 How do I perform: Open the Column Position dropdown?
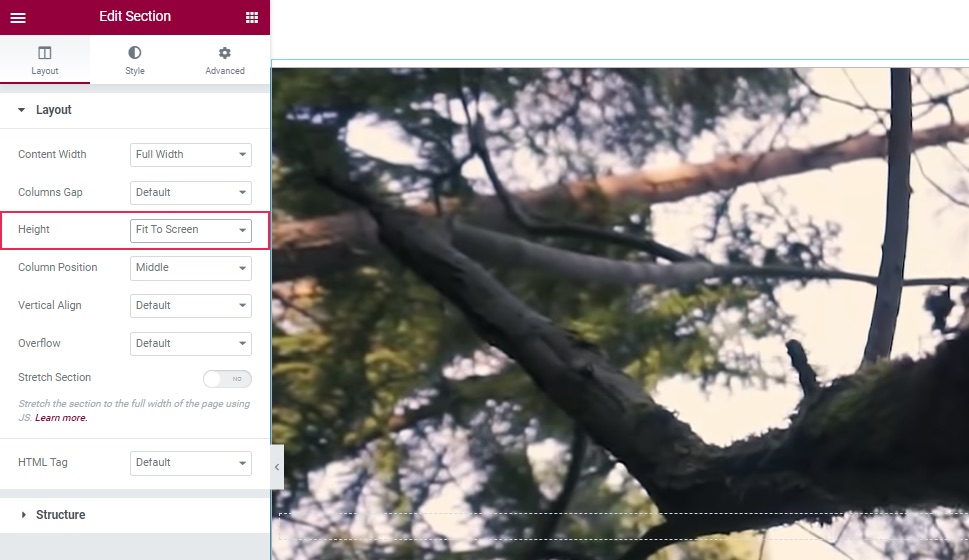(190, 268)
